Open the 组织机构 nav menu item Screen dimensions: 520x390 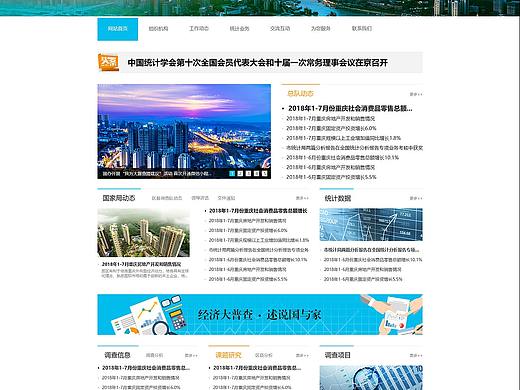tap(158, 29)
